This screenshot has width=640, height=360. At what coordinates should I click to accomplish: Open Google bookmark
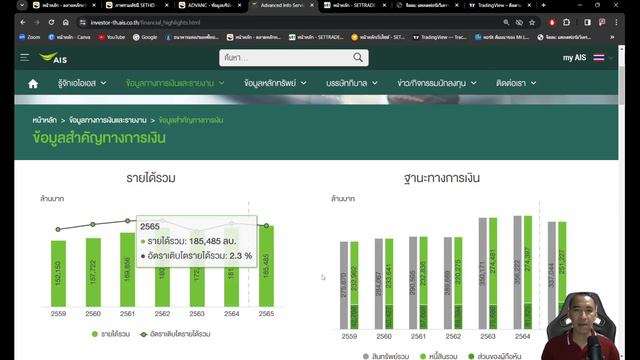tap(145, 37)
